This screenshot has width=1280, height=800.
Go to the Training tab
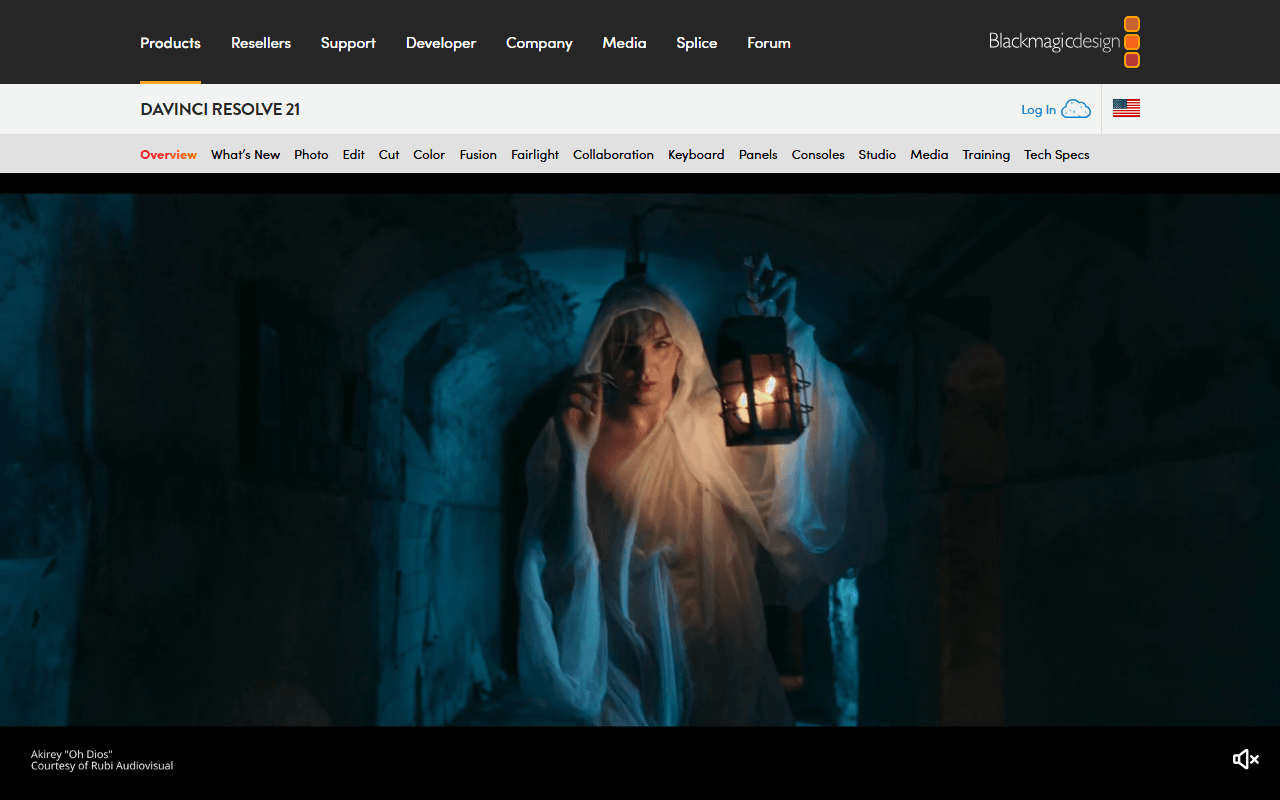(986, 154)
